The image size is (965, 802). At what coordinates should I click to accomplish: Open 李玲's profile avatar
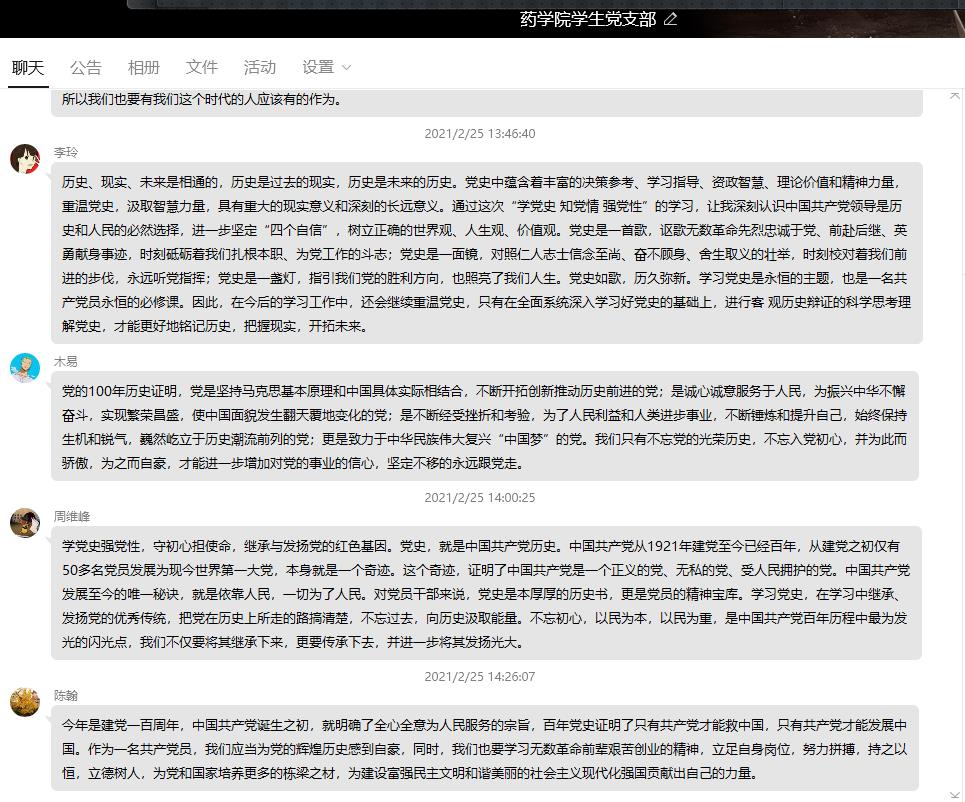(x=25, y=159)
